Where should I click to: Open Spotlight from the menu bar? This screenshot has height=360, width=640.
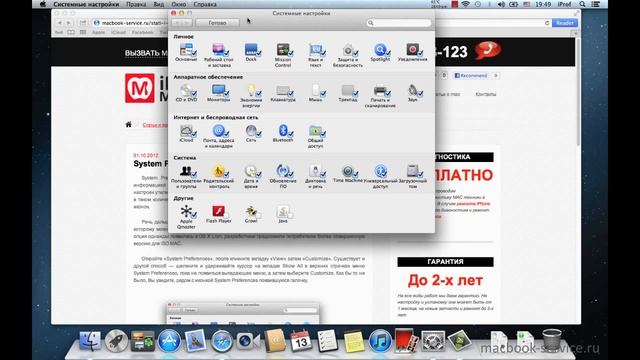582,4
